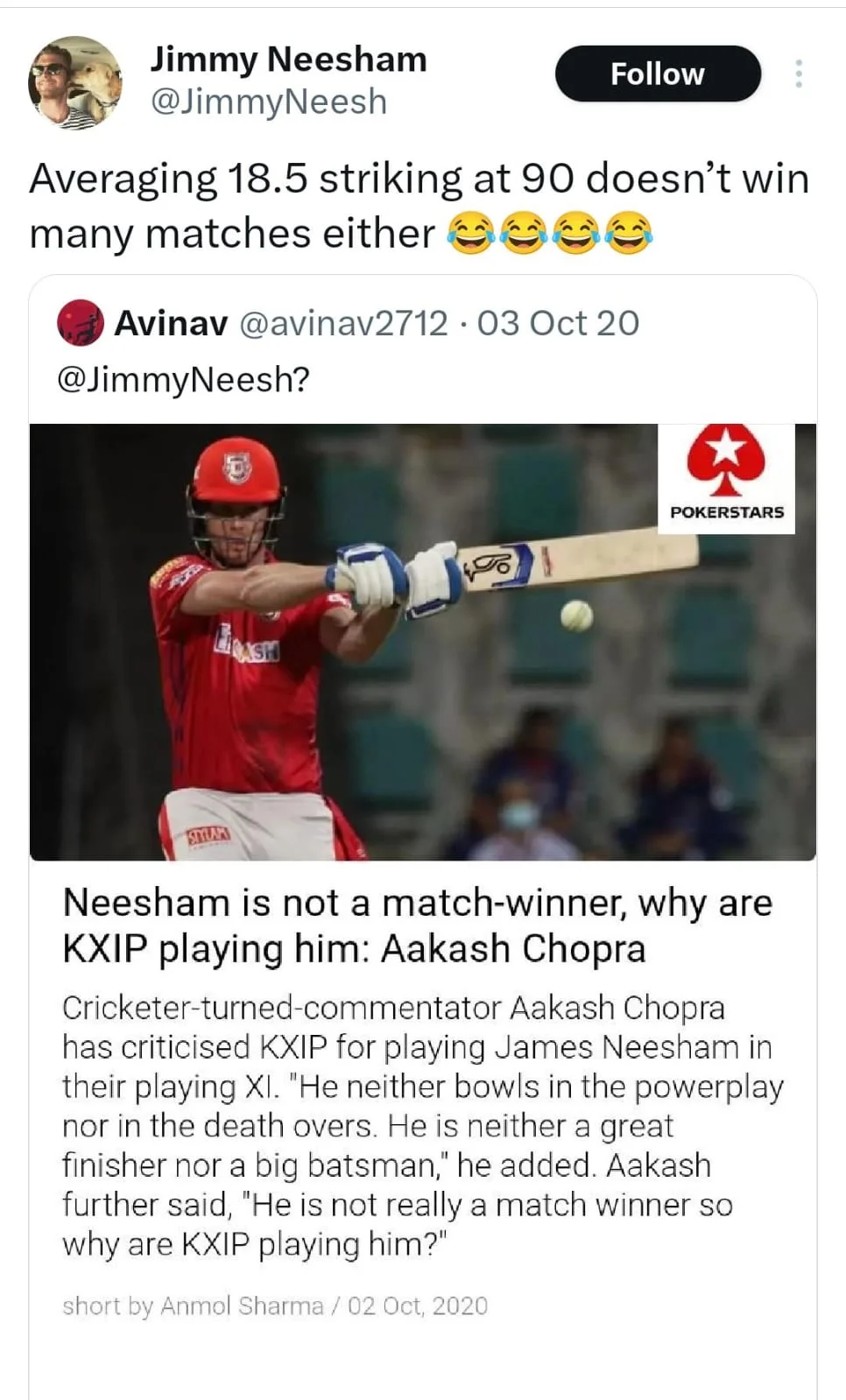Click the 03 Oct 20 timestamp
Screen dimensions: 846x1400
(558, 323)
